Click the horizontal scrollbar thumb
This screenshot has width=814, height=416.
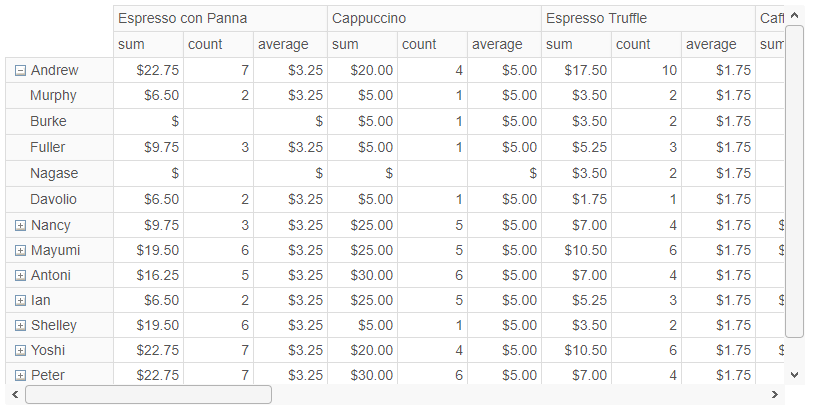click(148, 395)
